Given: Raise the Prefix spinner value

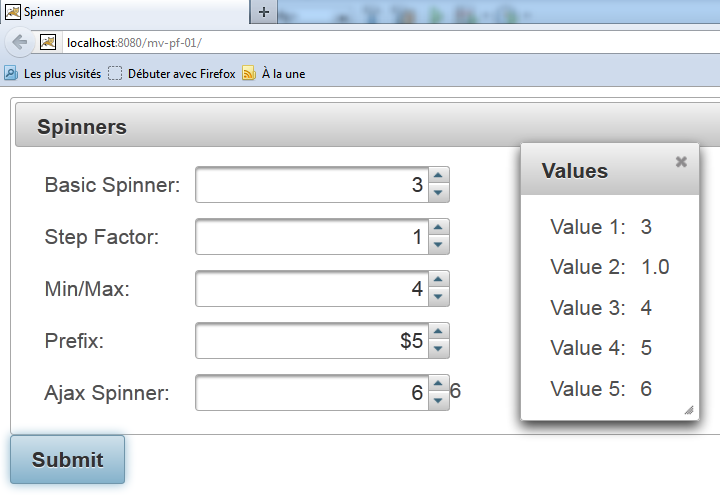Looking at the screenshot, I should [x=439, y=332].
